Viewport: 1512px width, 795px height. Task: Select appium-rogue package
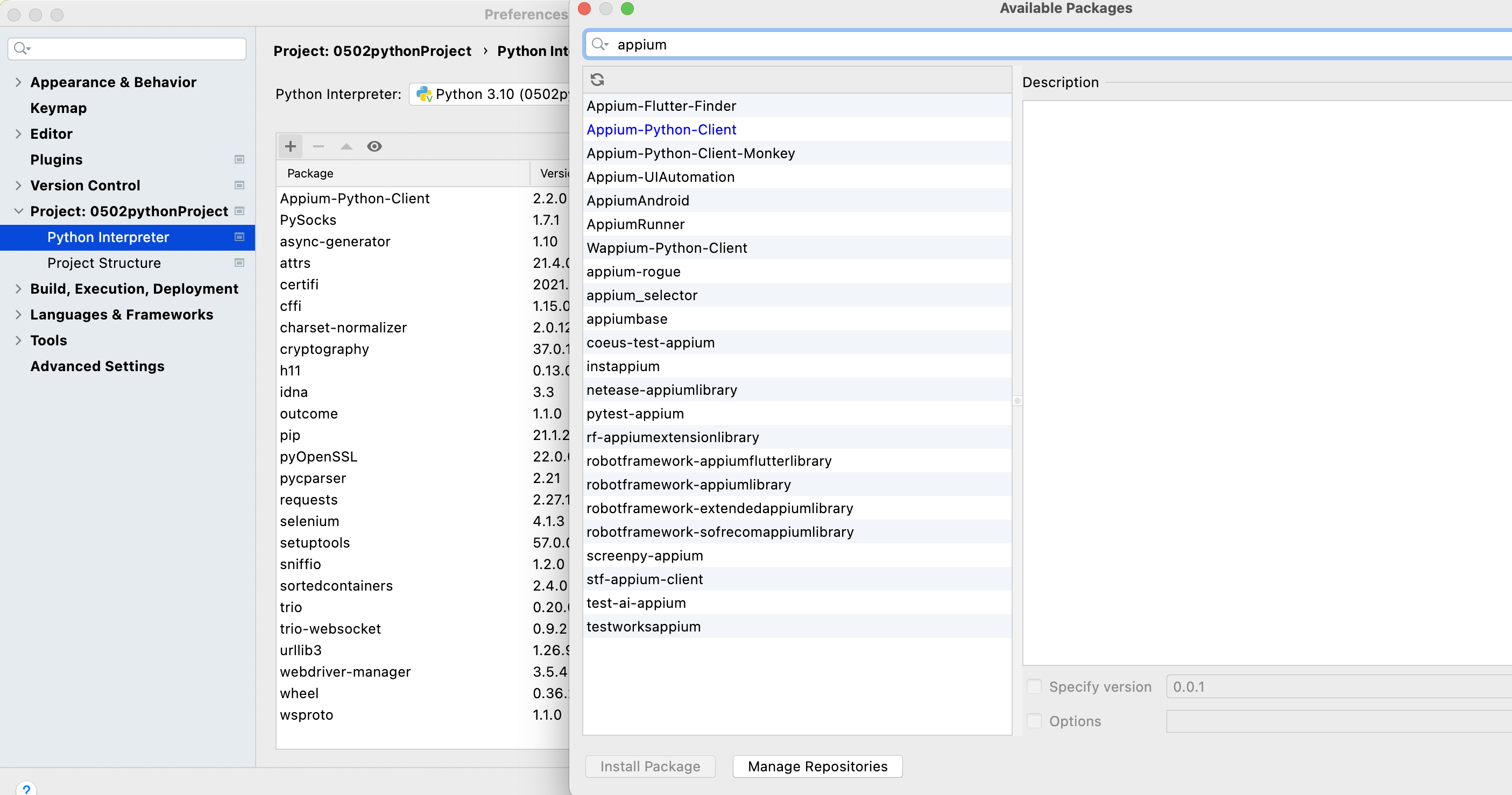pyautogui.click(x=797, y=272)
